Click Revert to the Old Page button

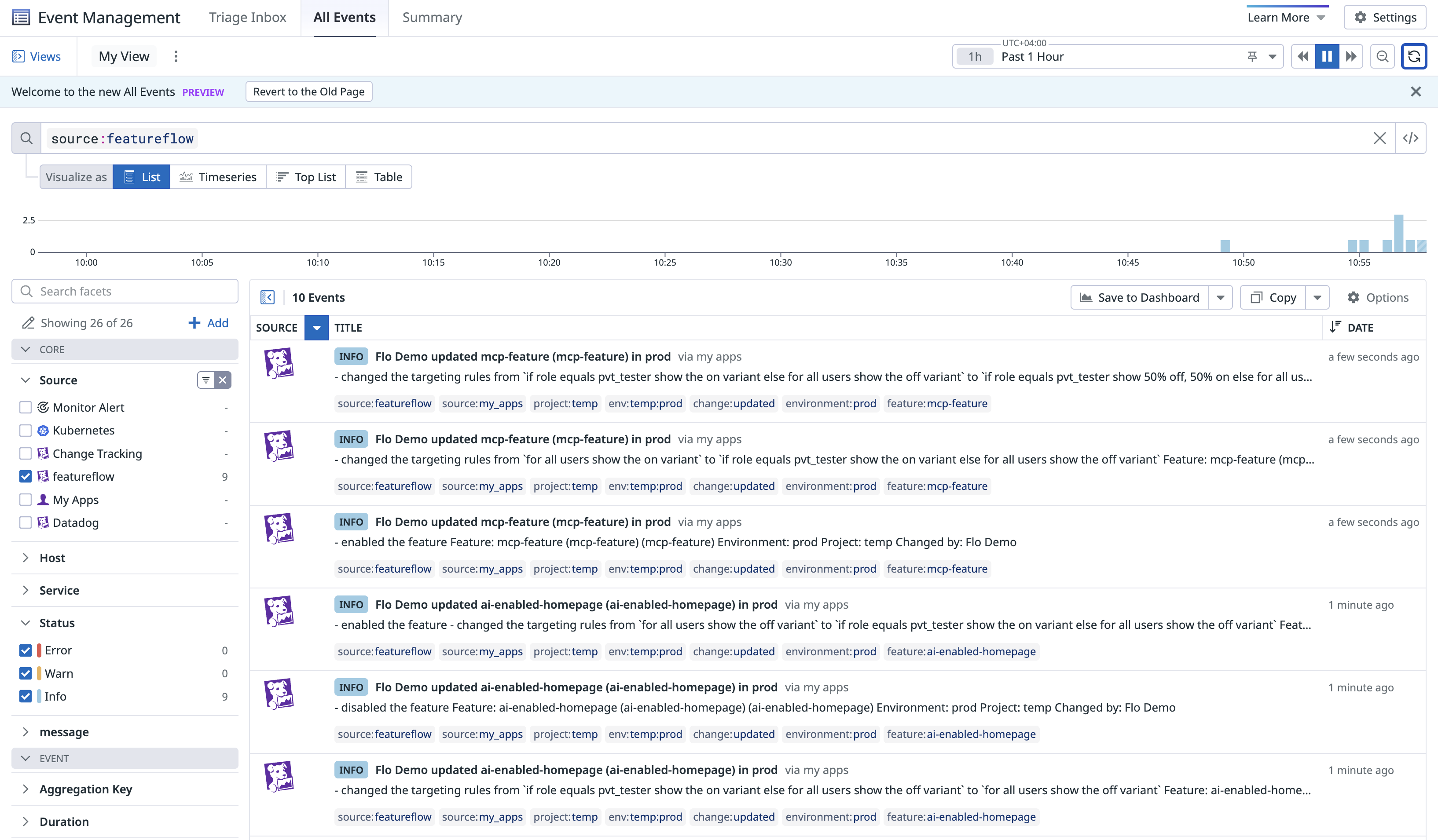[x=309, y=92]
